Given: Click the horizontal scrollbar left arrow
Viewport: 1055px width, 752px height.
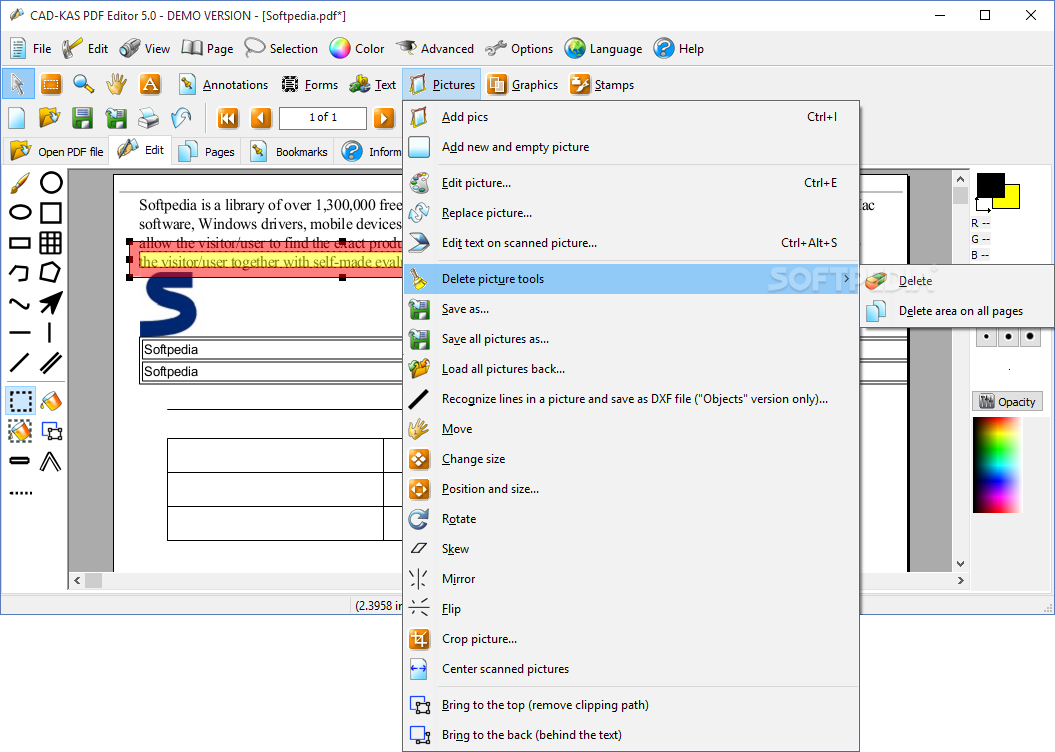Looking at the screenshot, I should click(x=77, y=580).
